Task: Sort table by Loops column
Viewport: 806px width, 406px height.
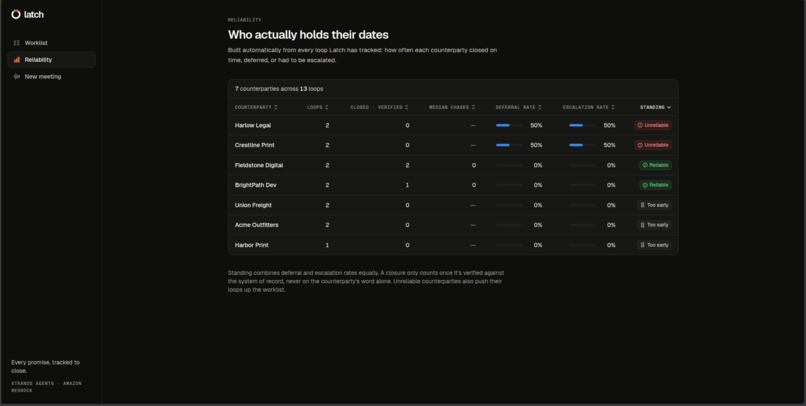Action: tap(318, 107)
